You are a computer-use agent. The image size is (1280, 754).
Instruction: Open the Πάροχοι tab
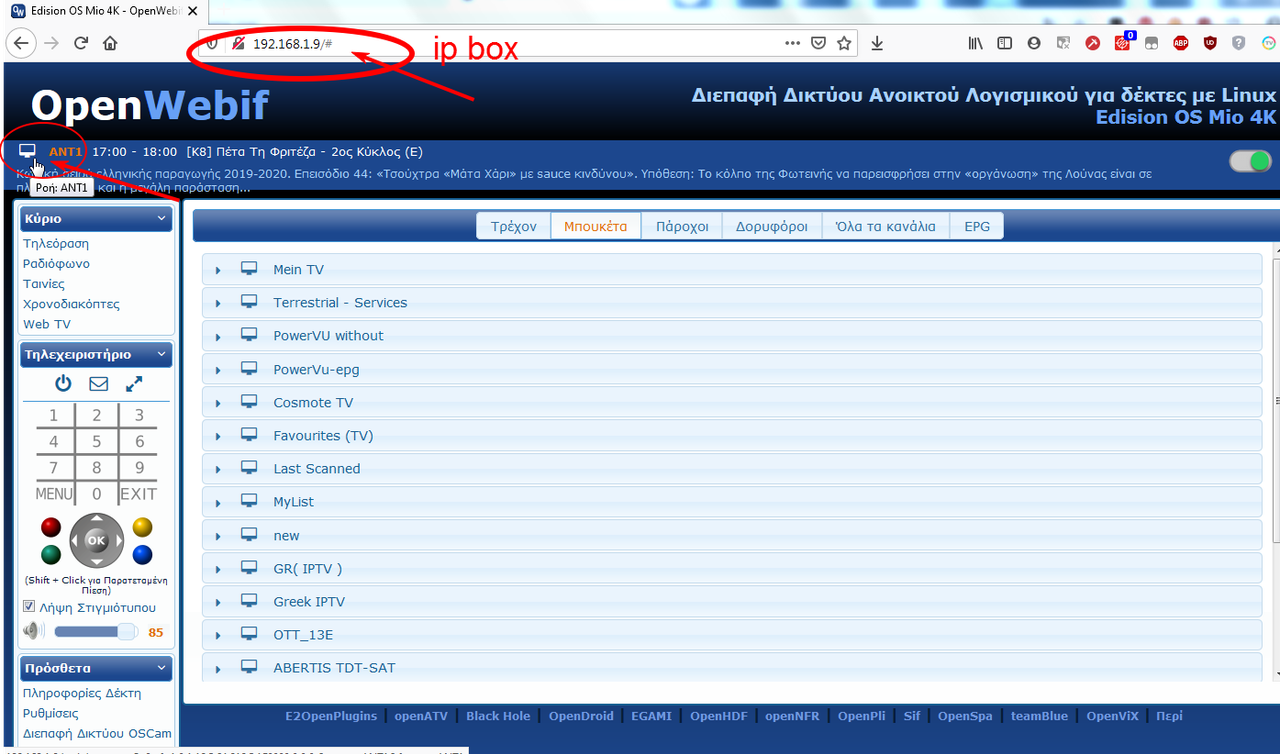(x=682, y=226)
